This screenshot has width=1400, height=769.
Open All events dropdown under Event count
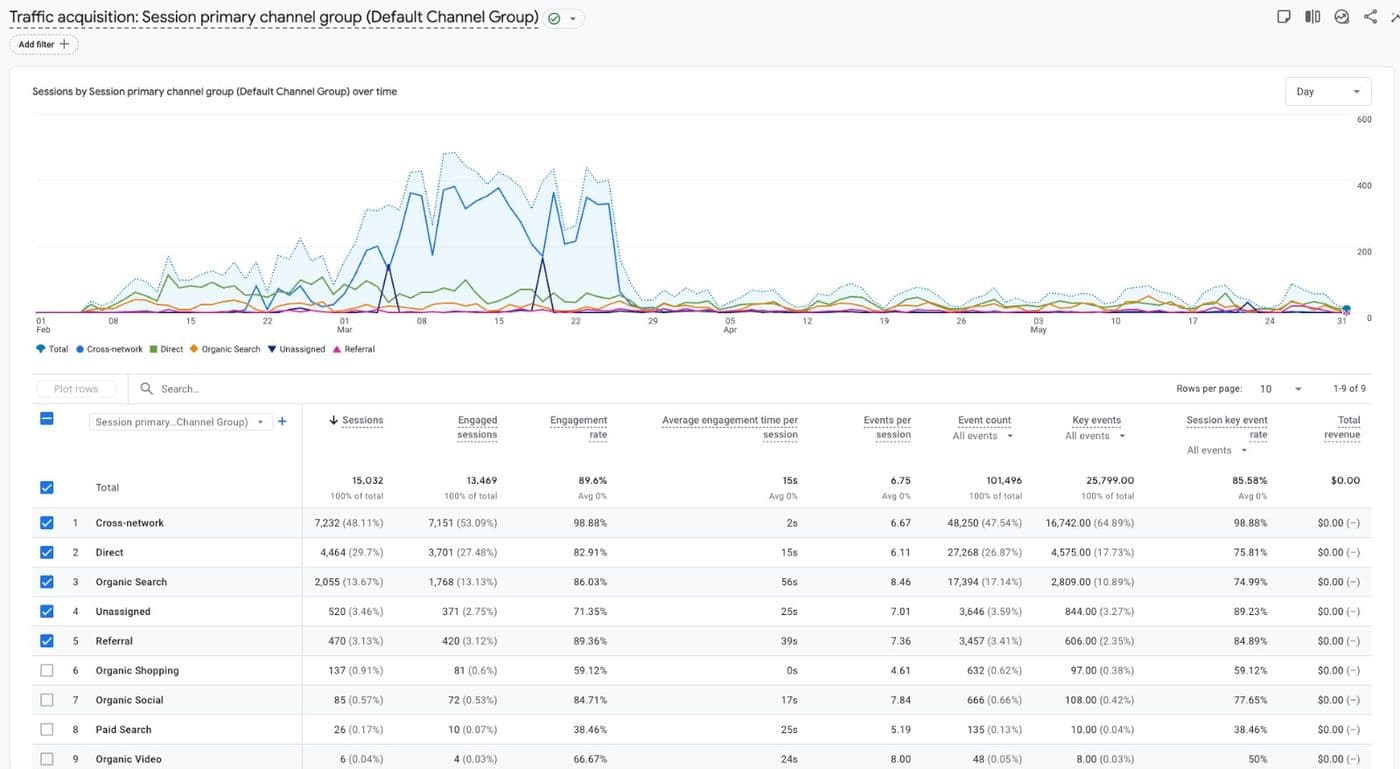point(983,436)
